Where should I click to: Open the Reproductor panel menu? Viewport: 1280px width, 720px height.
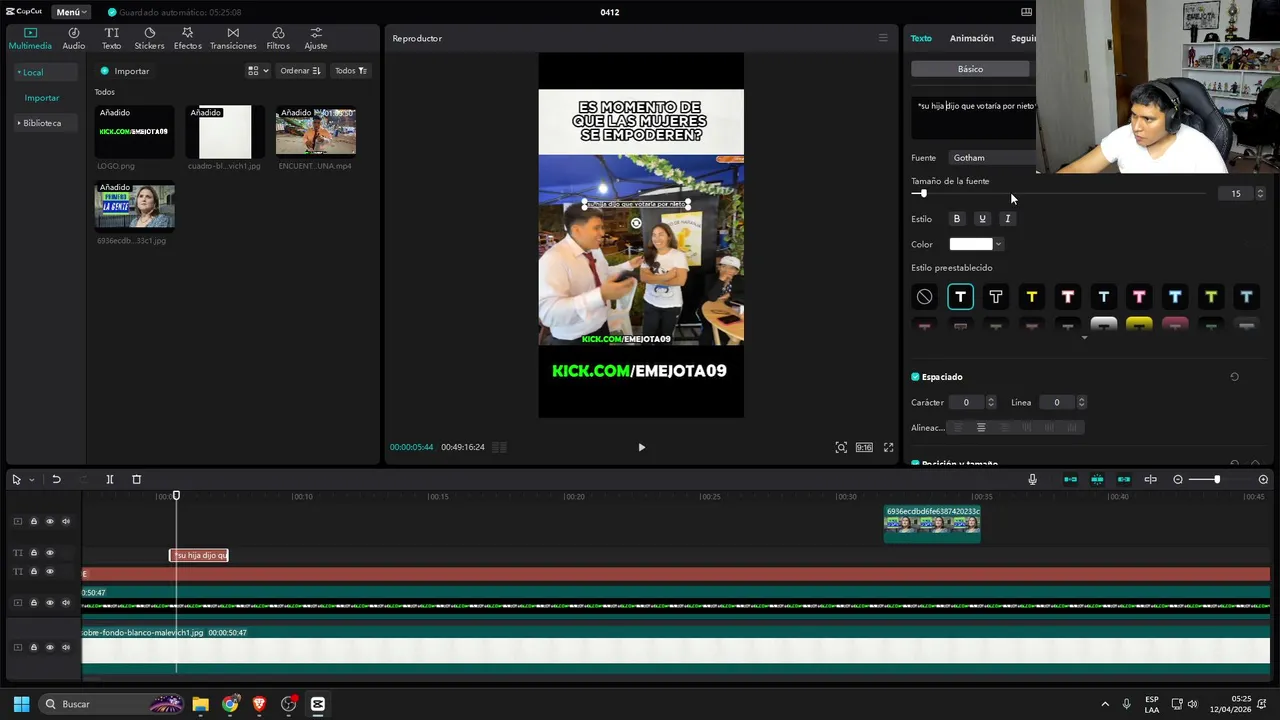pos(883,38)
